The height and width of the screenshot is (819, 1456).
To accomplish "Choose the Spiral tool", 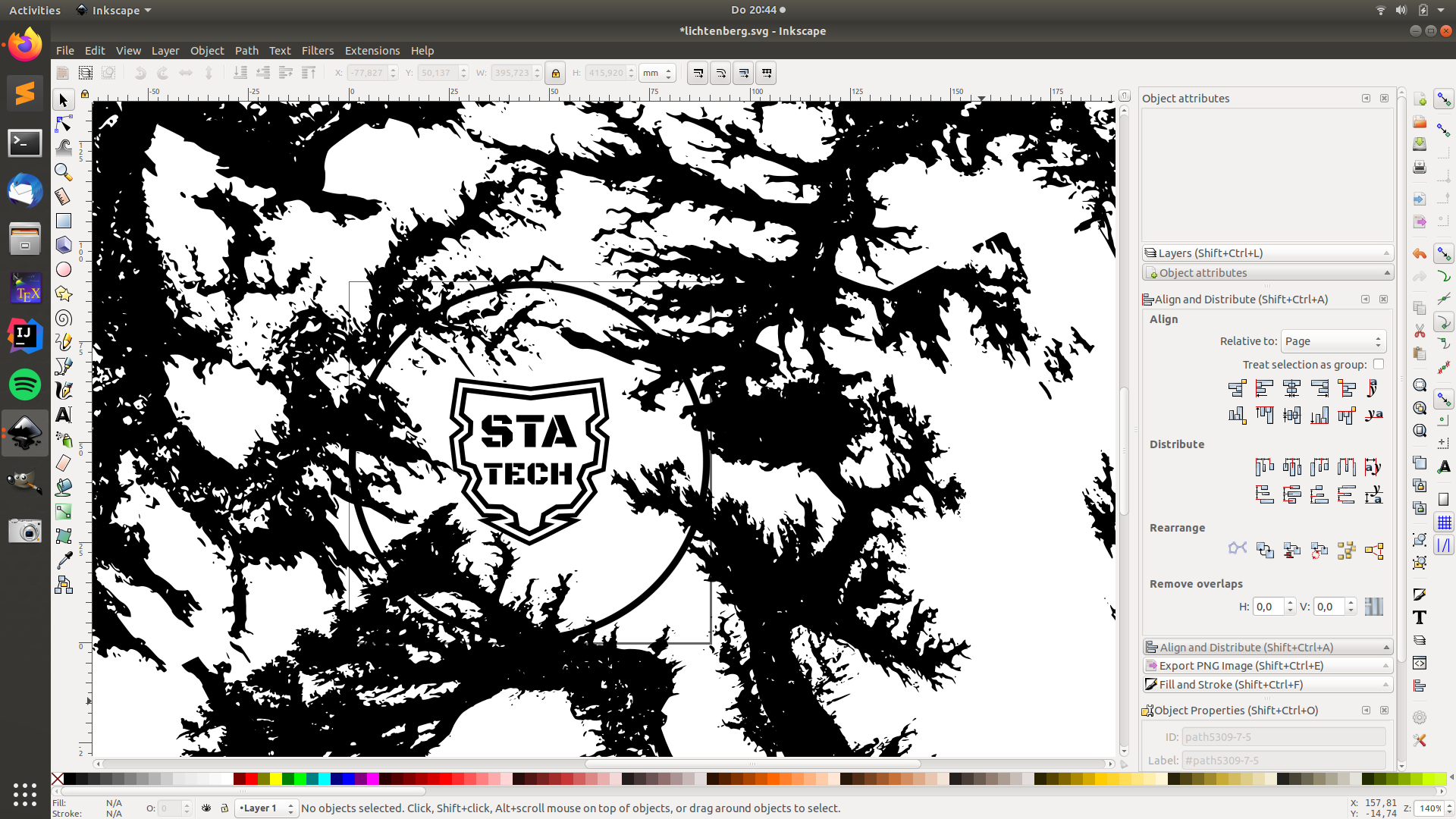I will 64,318.
